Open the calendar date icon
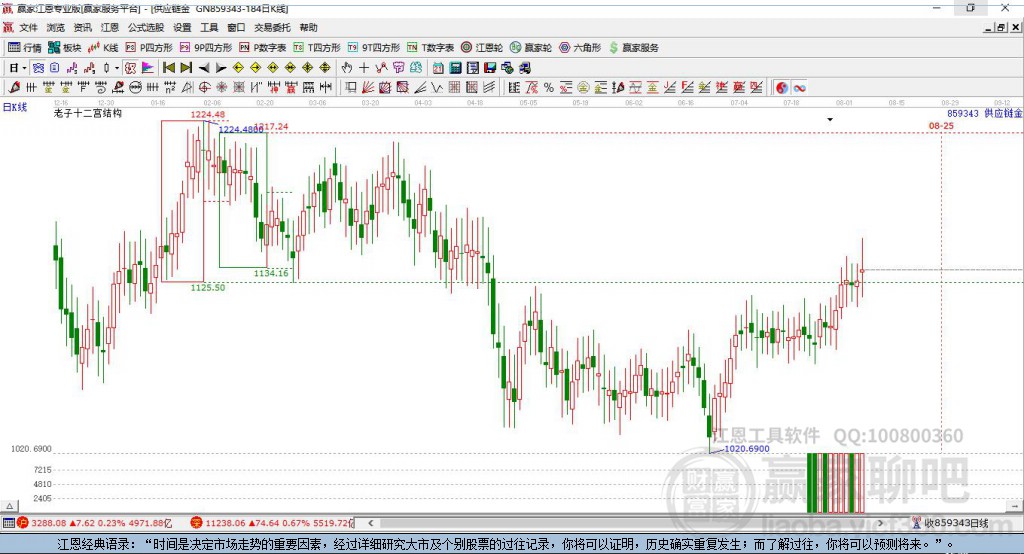The width and height of the screenshot is (1024, 554). 438,68
